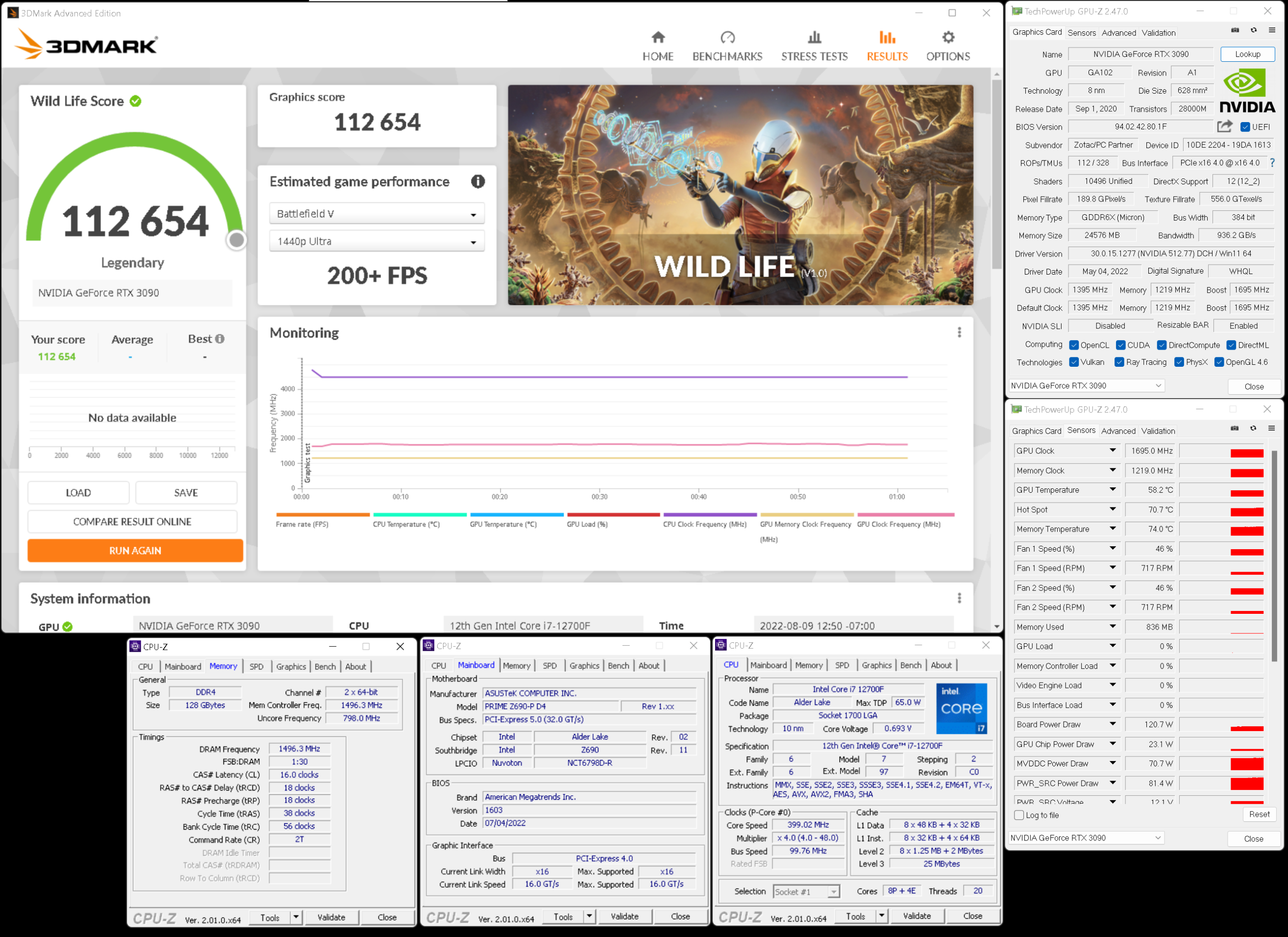Toggle CUDA checkbox in GPU-Z
The height and width of the screenshot is (937, 1288).
tap(1120, 345)
